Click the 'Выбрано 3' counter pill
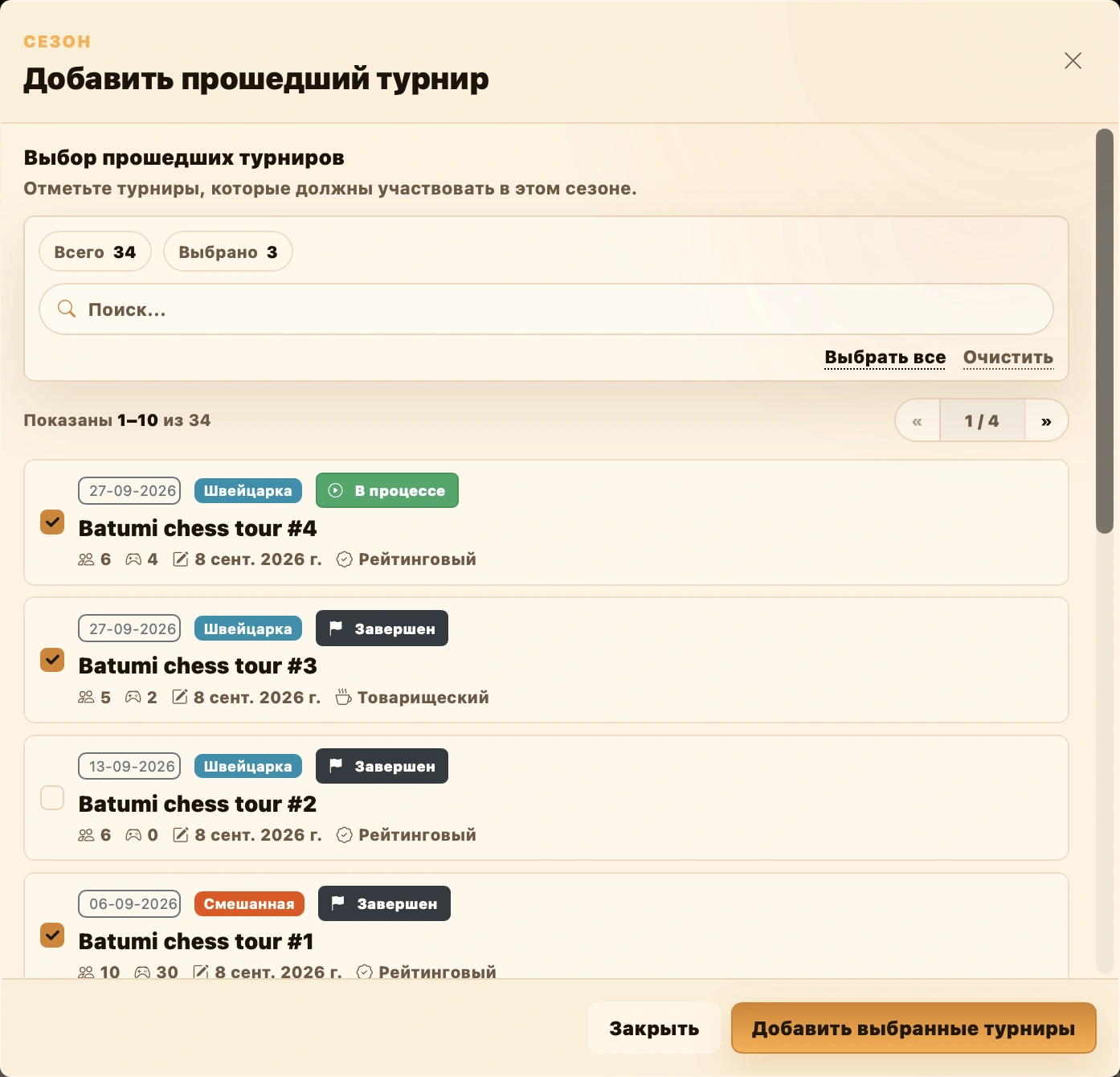Screen dimensions: 1120x1077 228,252
